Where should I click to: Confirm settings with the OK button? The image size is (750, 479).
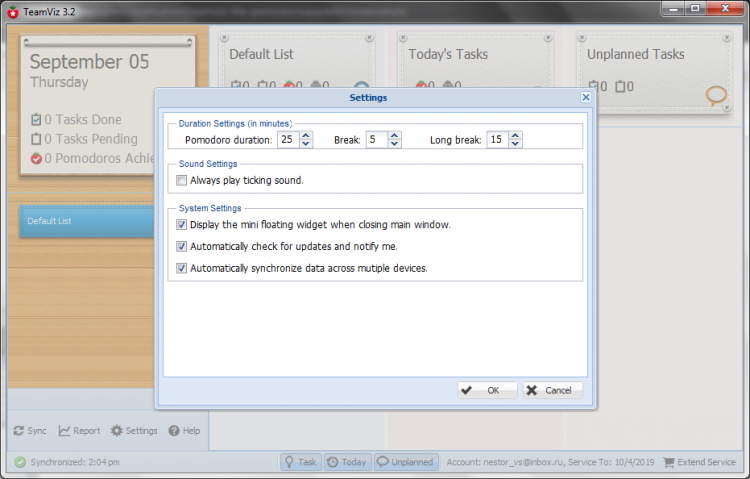coord(487,390)
